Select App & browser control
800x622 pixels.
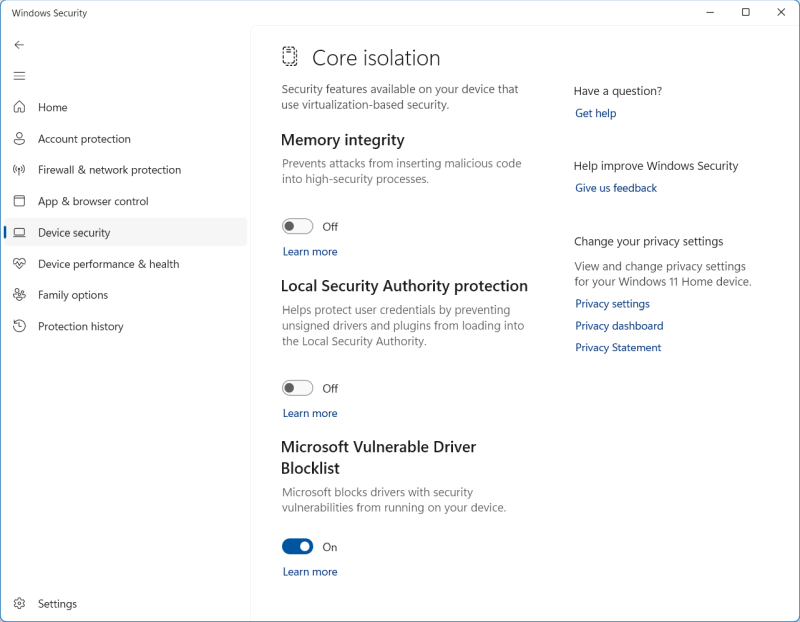tap(92, 201)
